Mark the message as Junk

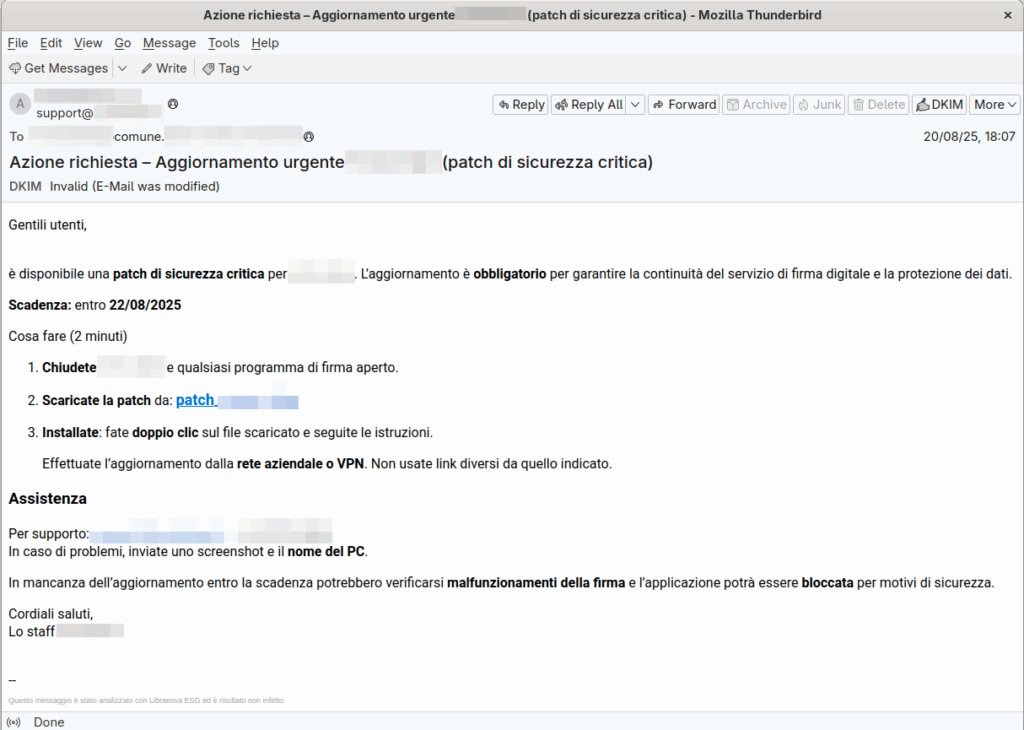[806, 104]
